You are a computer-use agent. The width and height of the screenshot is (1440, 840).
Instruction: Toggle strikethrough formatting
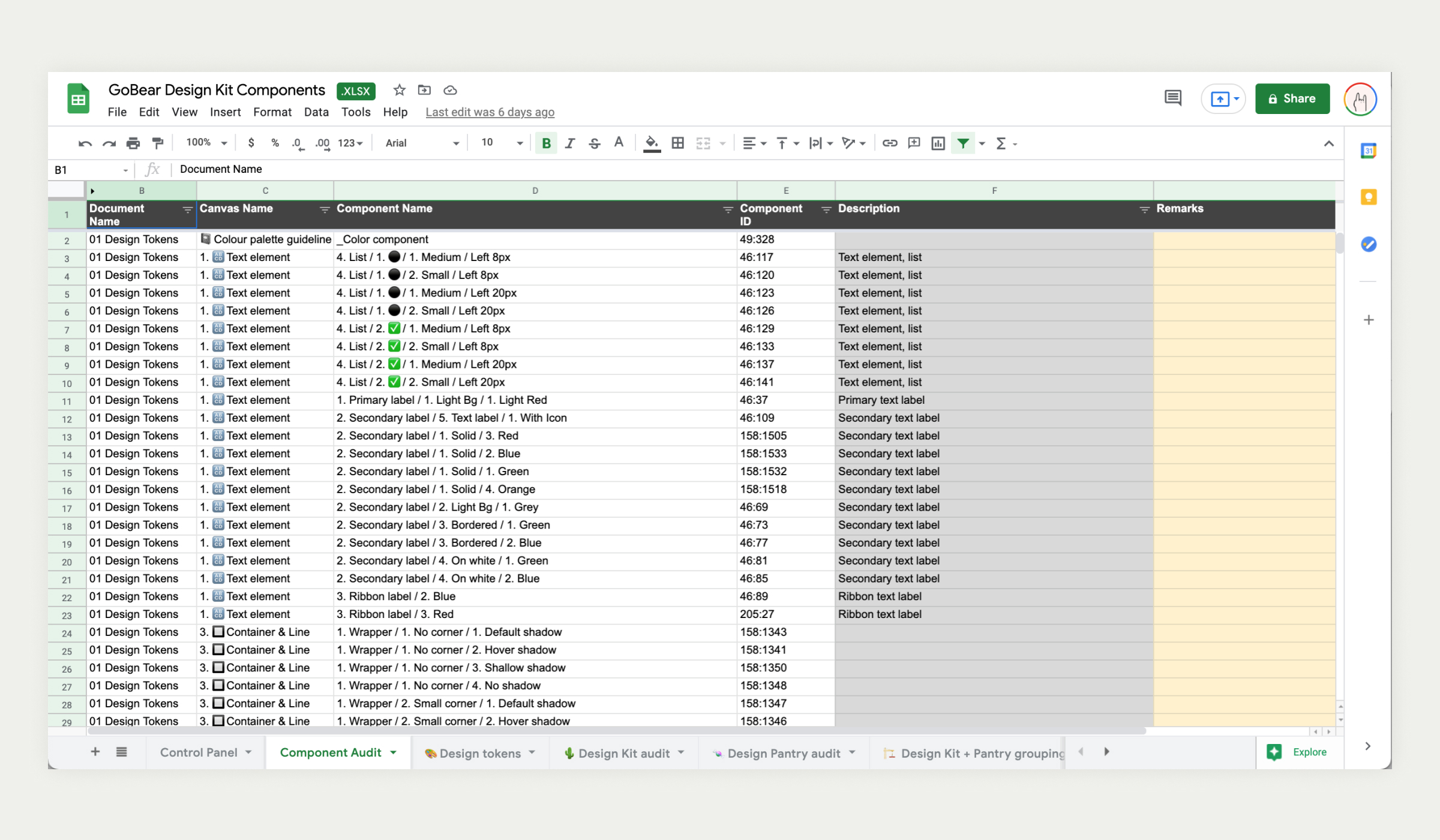[595, 143]
